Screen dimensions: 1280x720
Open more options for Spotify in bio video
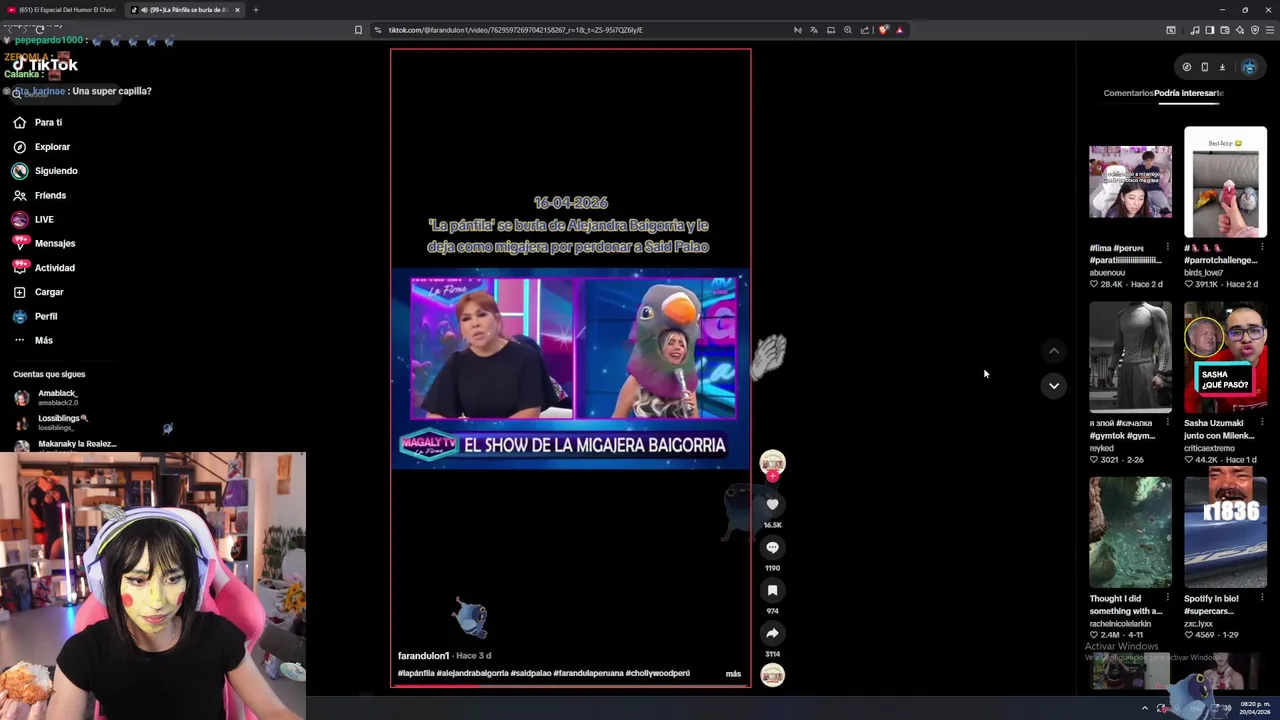[1262, 598]
